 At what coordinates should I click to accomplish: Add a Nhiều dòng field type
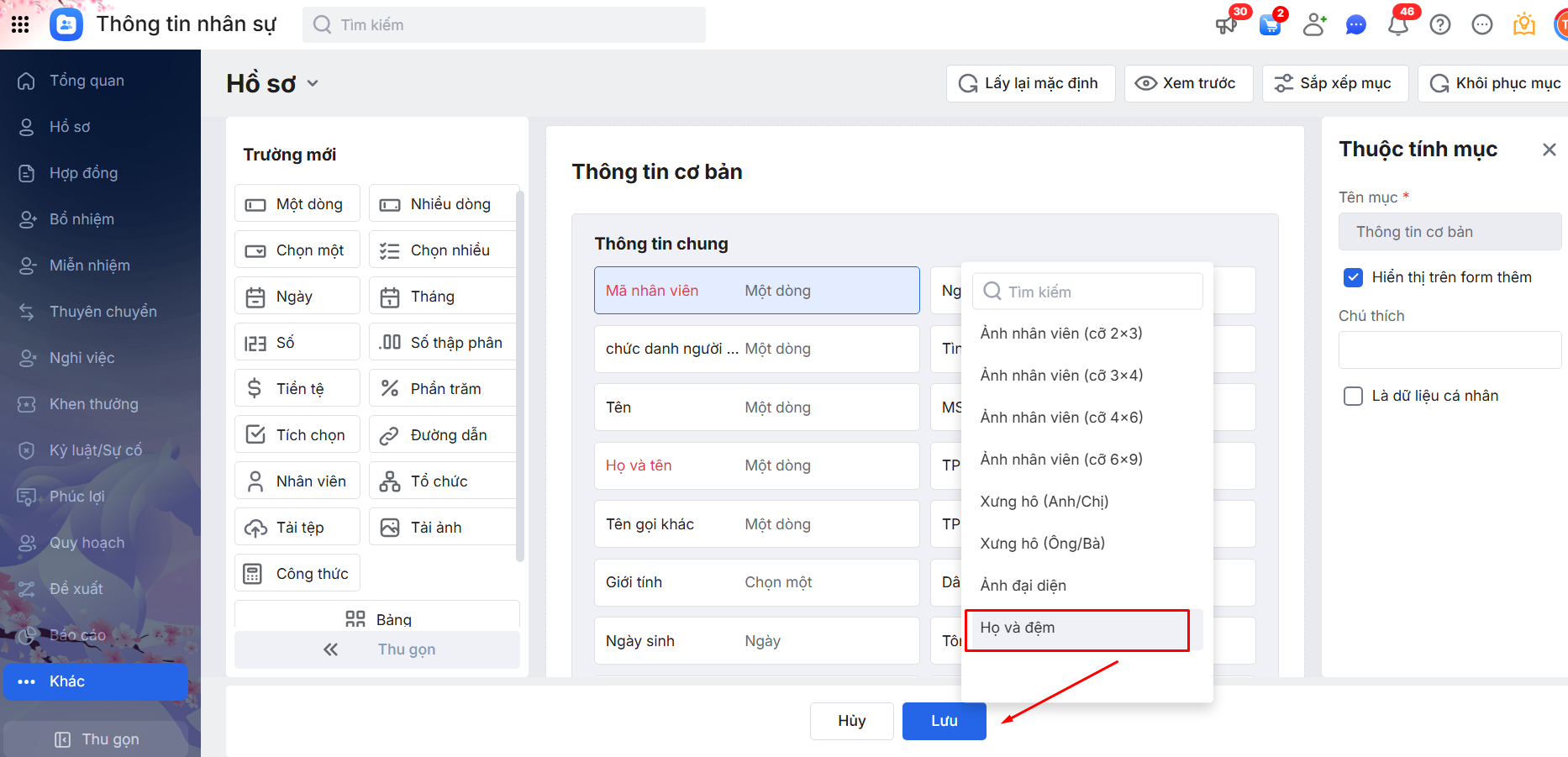coord(443,204)
